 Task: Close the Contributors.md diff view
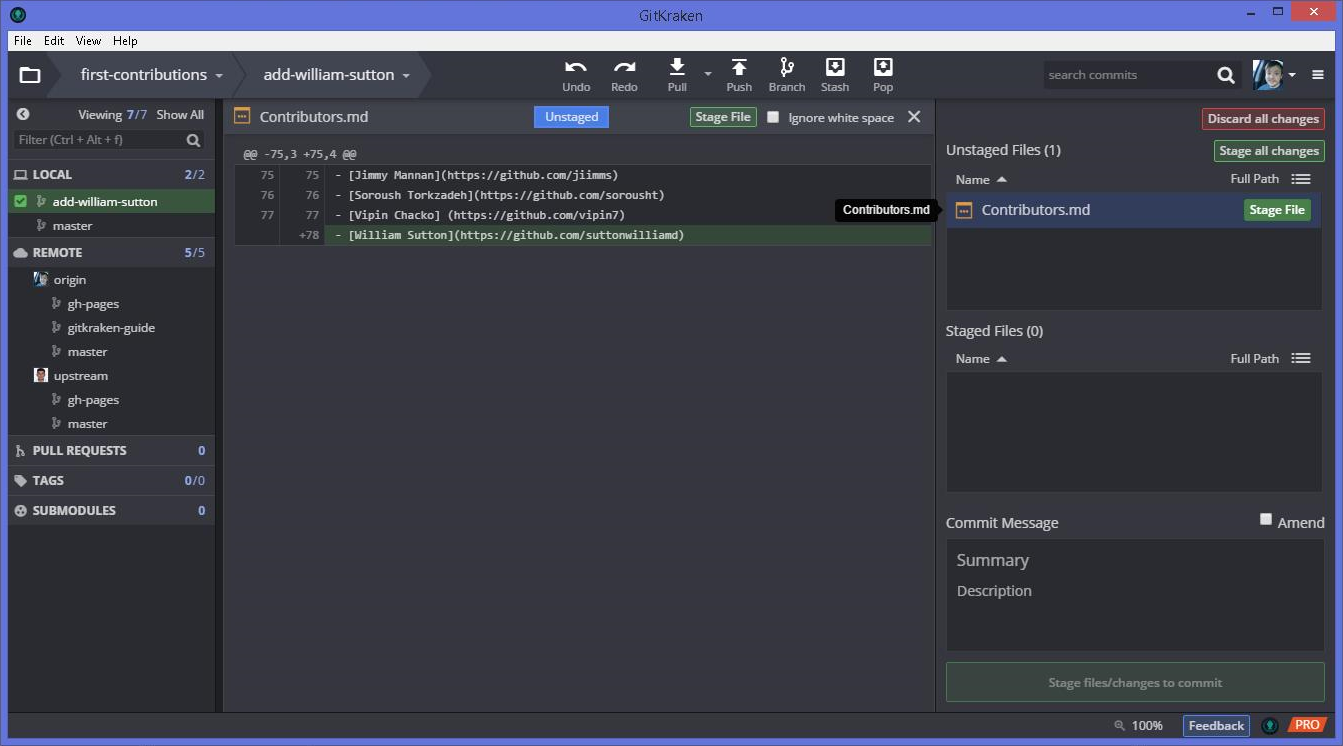(x=914, y=117)
